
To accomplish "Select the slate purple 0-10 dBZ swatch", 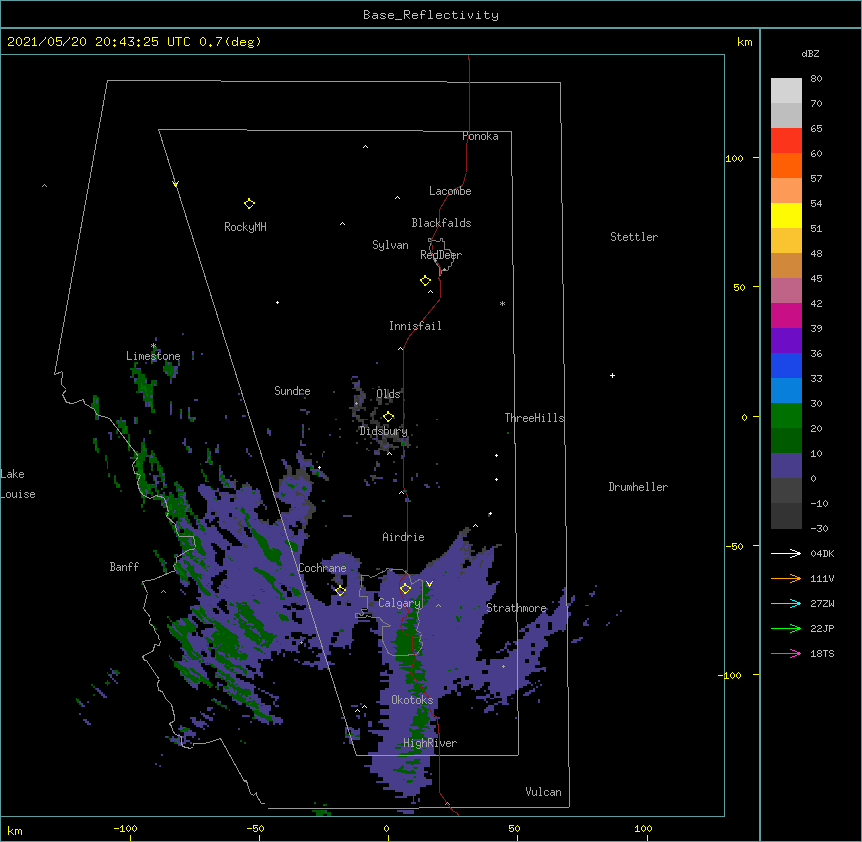I will (x=786, y=466).
